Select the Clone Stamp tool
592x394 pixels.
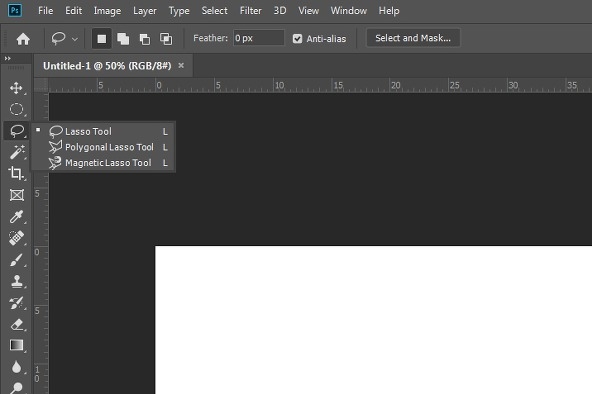(x=17, y=281)
